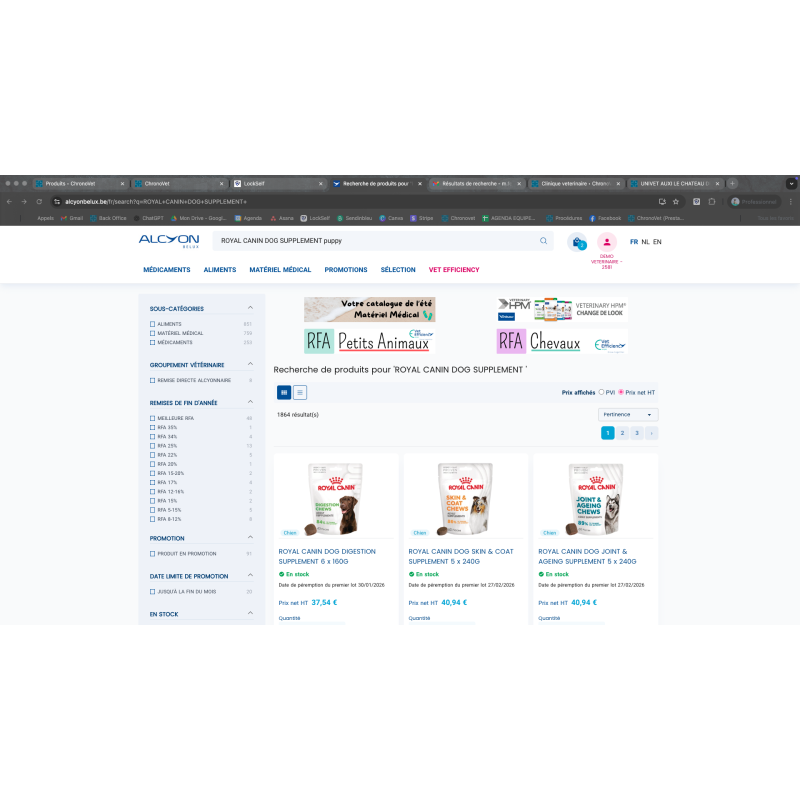
Task: Switch to the Produits - ChronoVet tab
Action: click(79, 184)
